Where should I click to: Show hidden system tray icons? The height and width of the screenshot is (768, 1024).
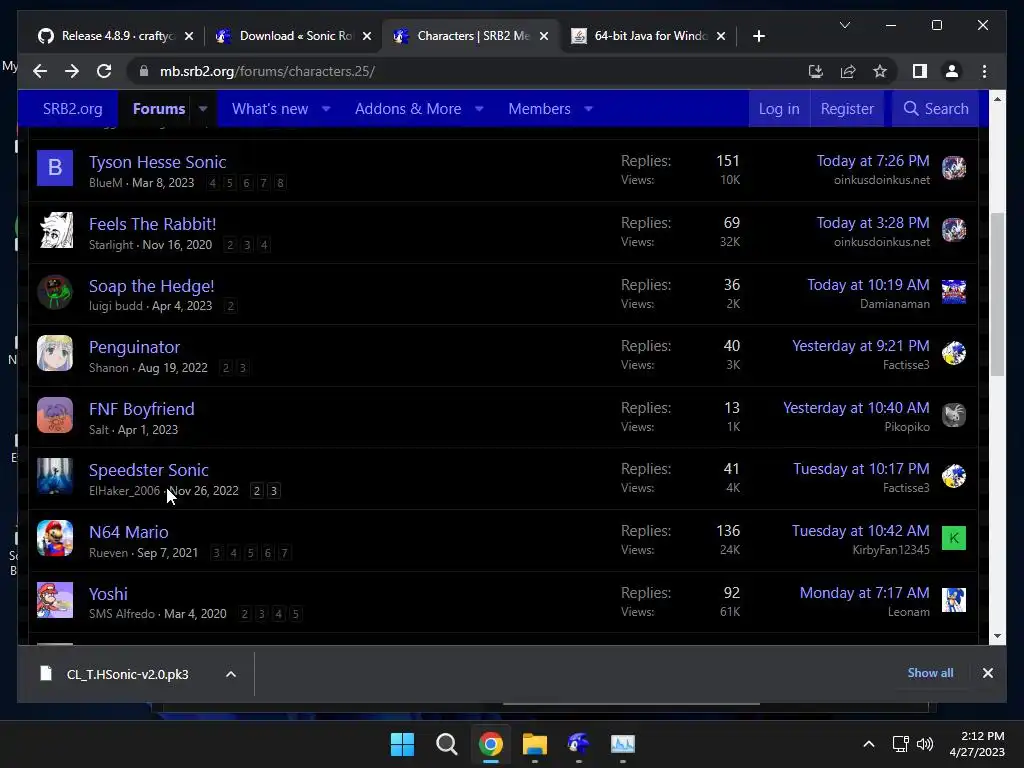pos(869,744)
